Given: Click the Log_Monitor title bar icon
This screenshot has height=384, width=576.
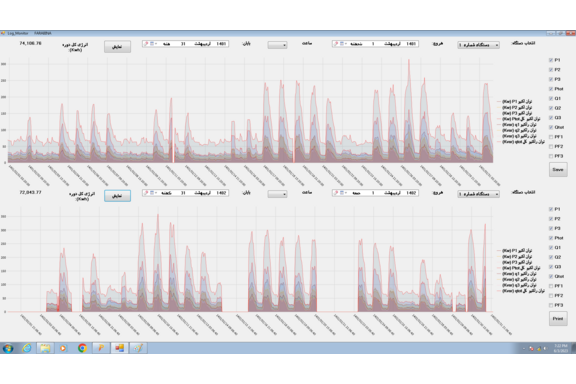Looking at the screenshot, I should tap(3, 33).
